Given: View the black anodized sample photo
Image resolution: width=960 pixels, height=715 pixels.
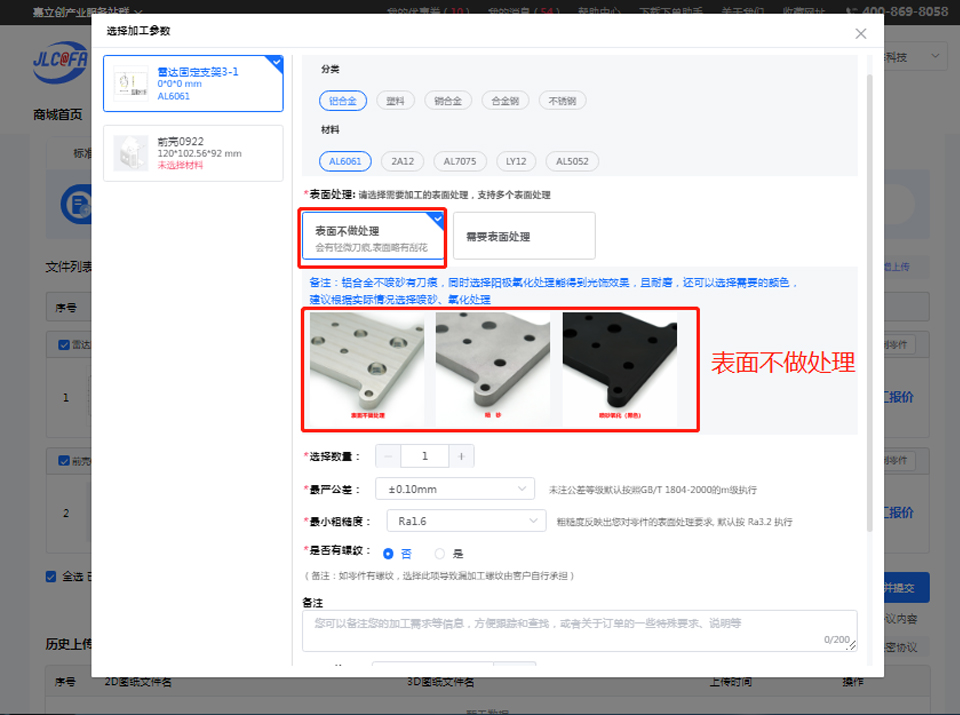Looking at the screenshot, I should [x=620, y=367].
